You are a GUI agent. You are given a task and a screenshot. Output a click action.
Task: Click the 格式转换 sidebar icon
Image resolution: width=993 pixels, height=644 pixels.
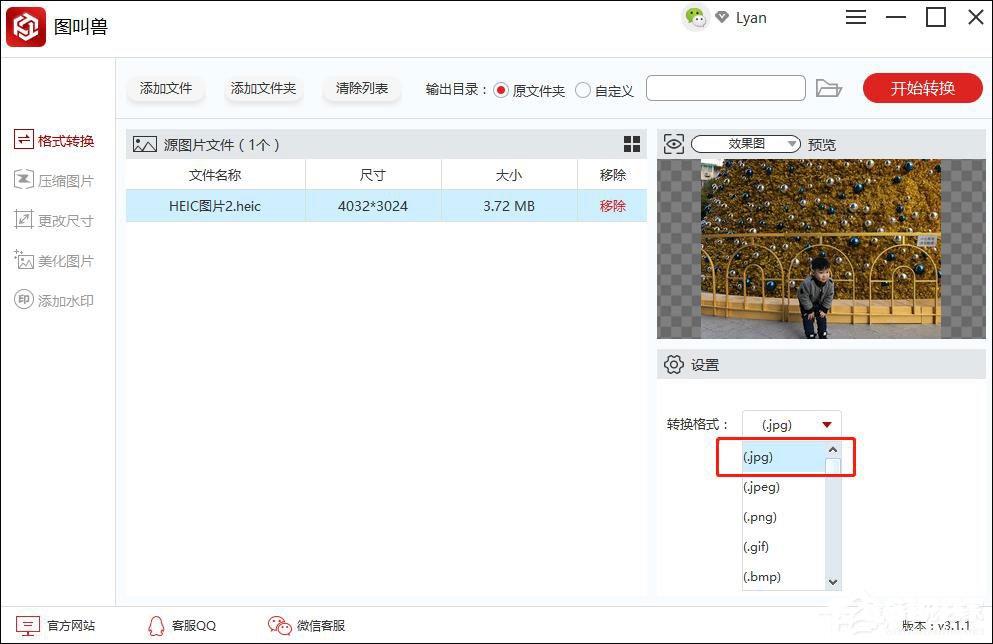click(x=23, y=139)
